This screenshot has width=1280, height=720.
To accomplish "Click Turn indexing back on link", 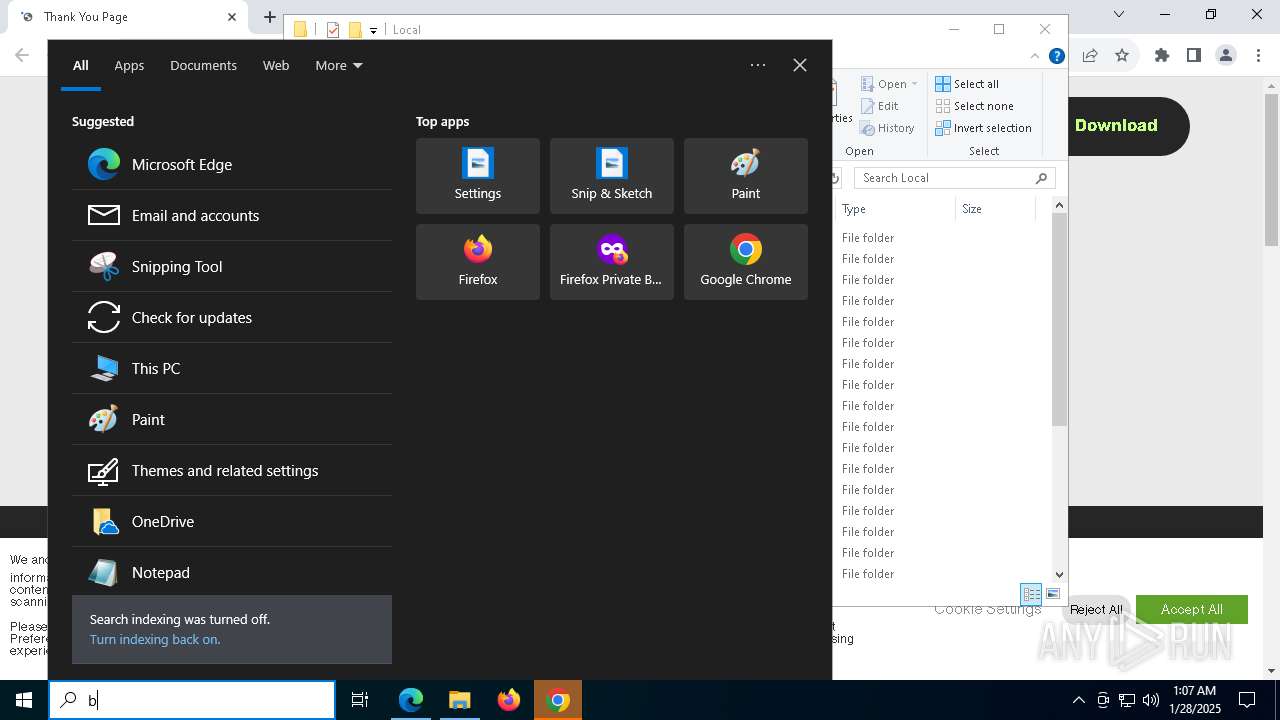I will [x=155, y=639].
